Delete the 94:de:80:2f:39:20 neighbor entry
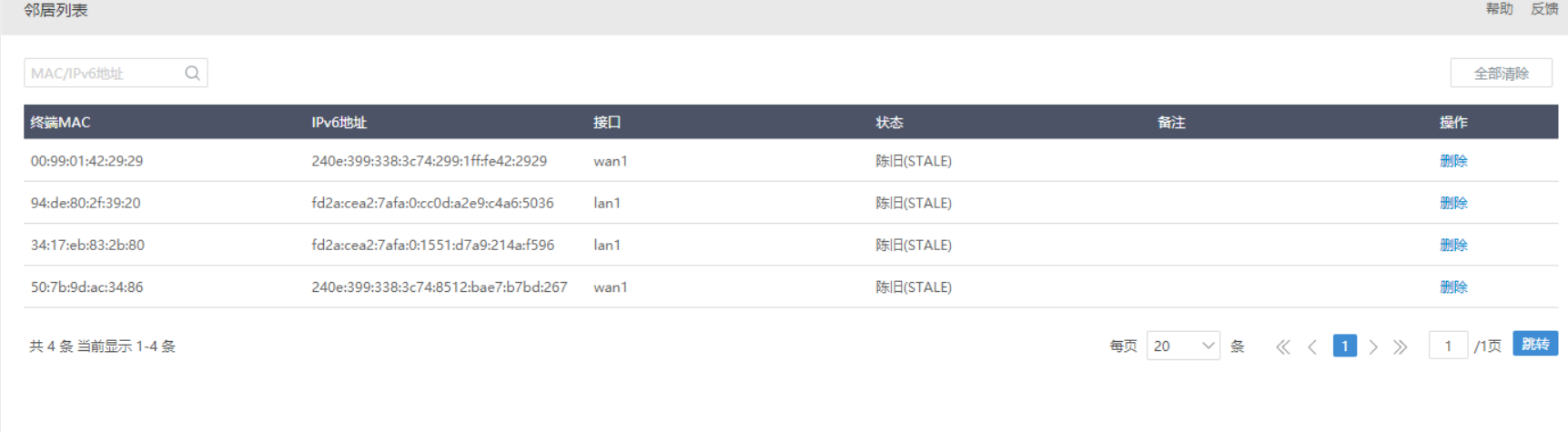1568x432 pixels. (x=1453, y=203)
